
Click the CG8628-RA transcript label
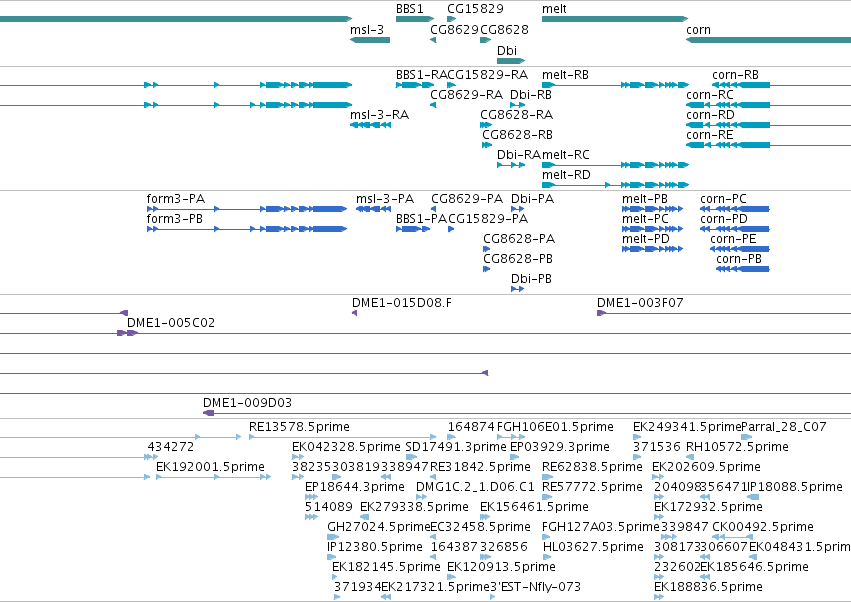click(516, 115)
